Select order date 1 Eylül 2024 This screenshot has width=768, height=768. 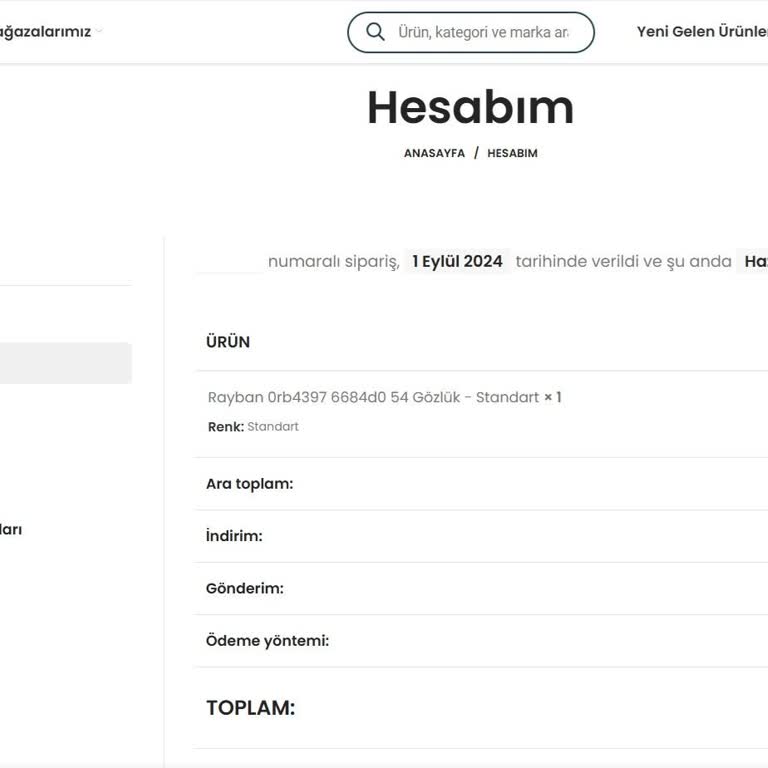[457, 261]
